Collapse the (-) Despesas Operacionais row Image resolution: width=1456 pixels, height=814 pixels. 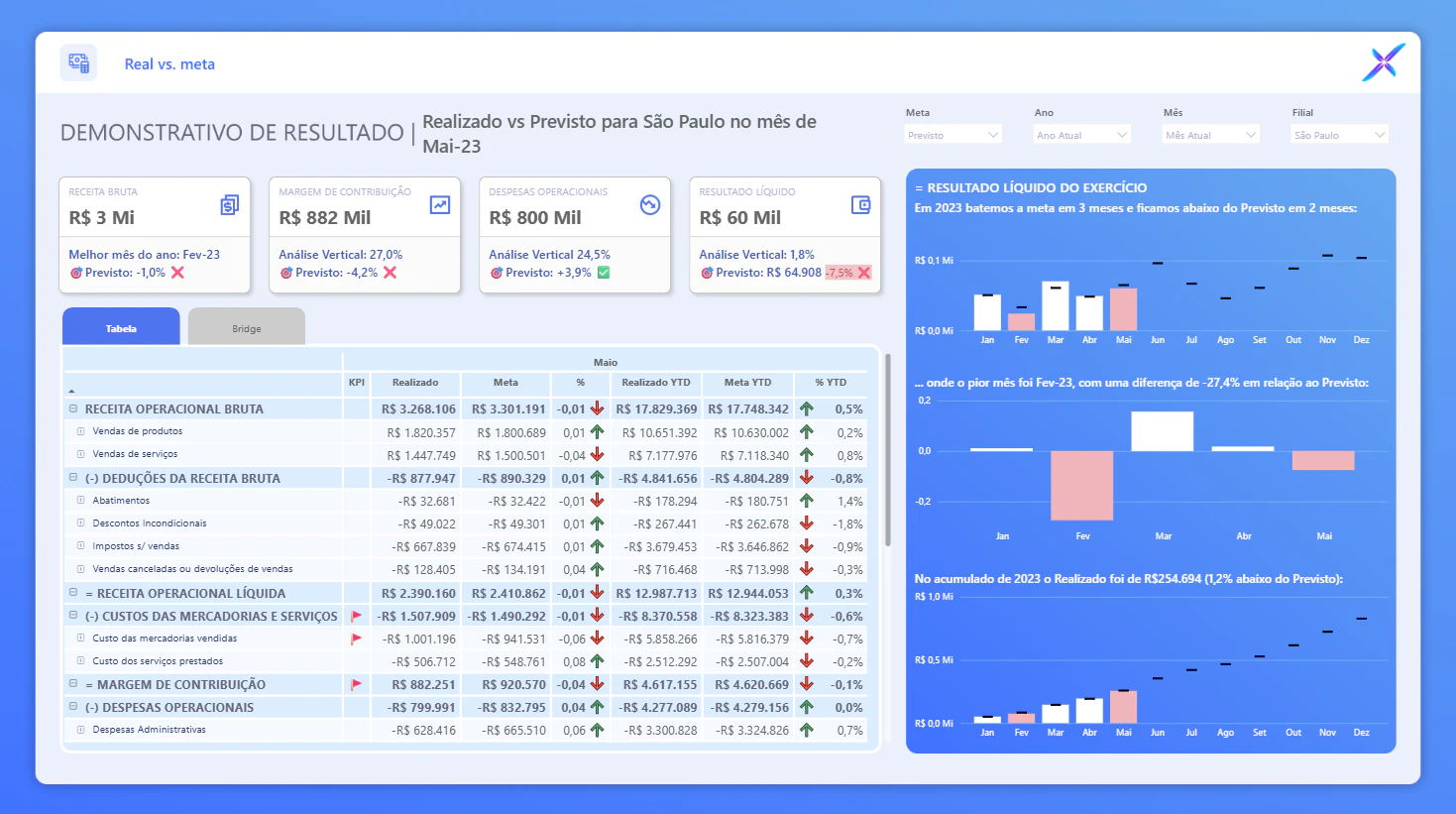73,707
